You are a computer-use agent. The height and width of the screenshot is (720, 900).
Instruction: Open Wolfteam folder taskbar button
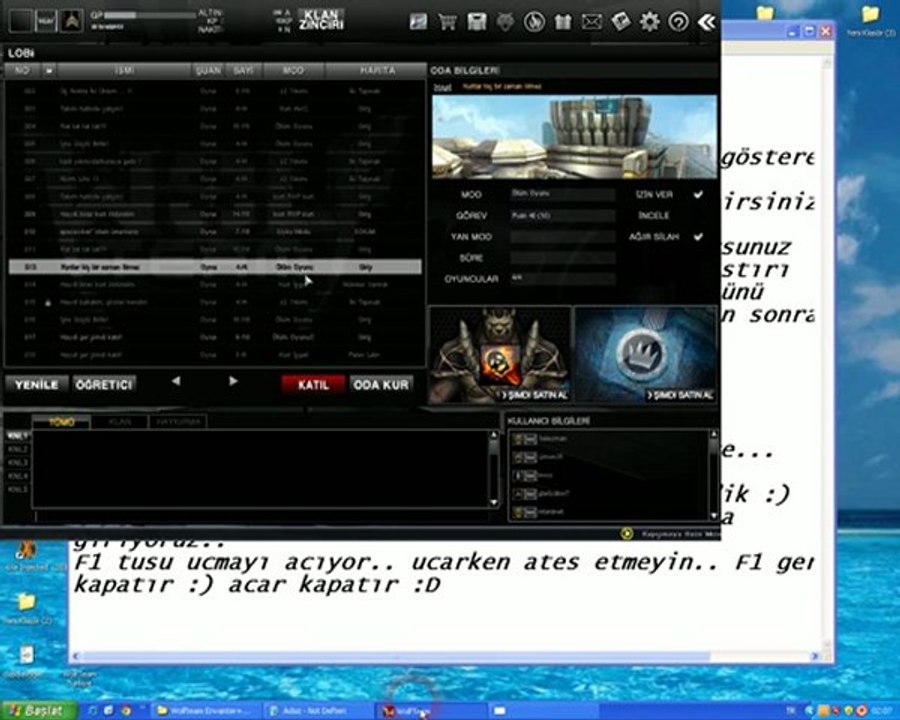pos(207,711)
